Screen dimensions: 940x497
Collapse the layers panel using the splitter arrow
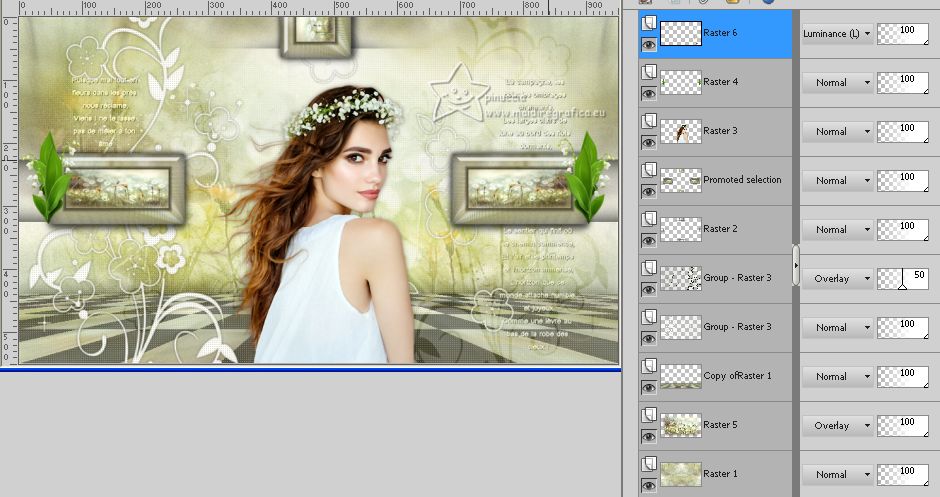click(796, 266)
